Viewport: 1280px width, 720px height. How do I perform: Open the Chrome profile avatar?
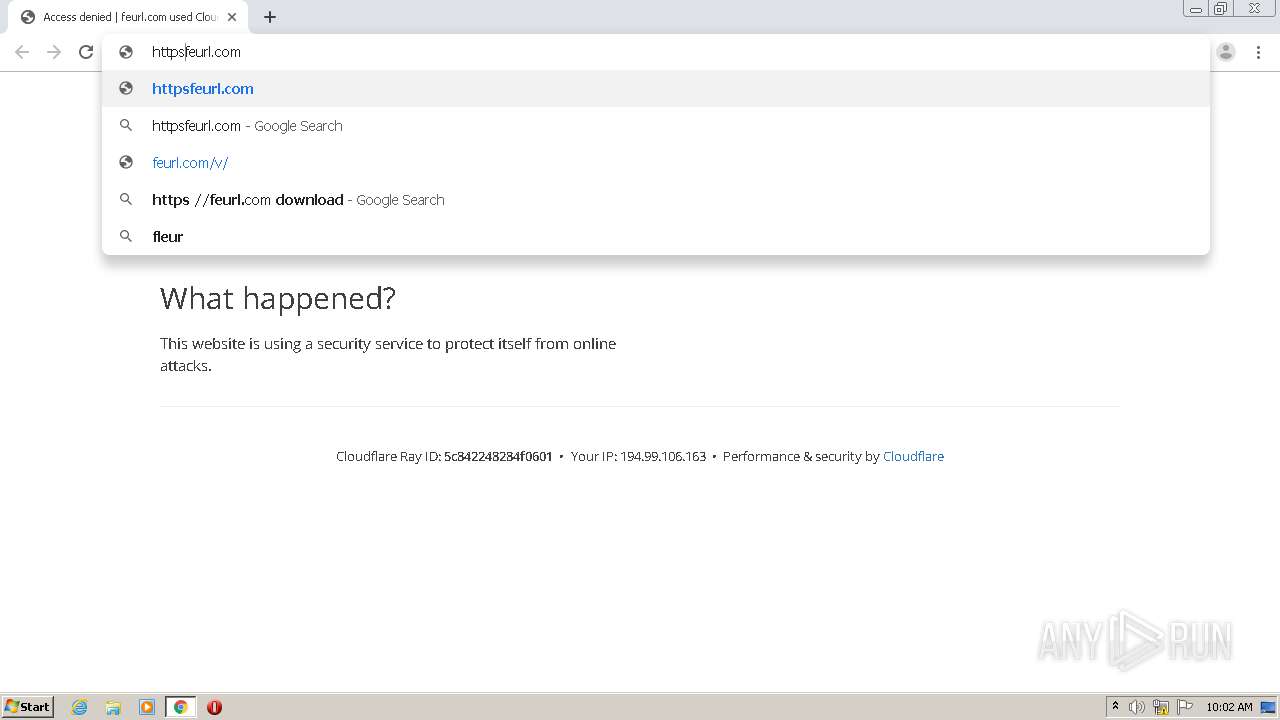1226,52
